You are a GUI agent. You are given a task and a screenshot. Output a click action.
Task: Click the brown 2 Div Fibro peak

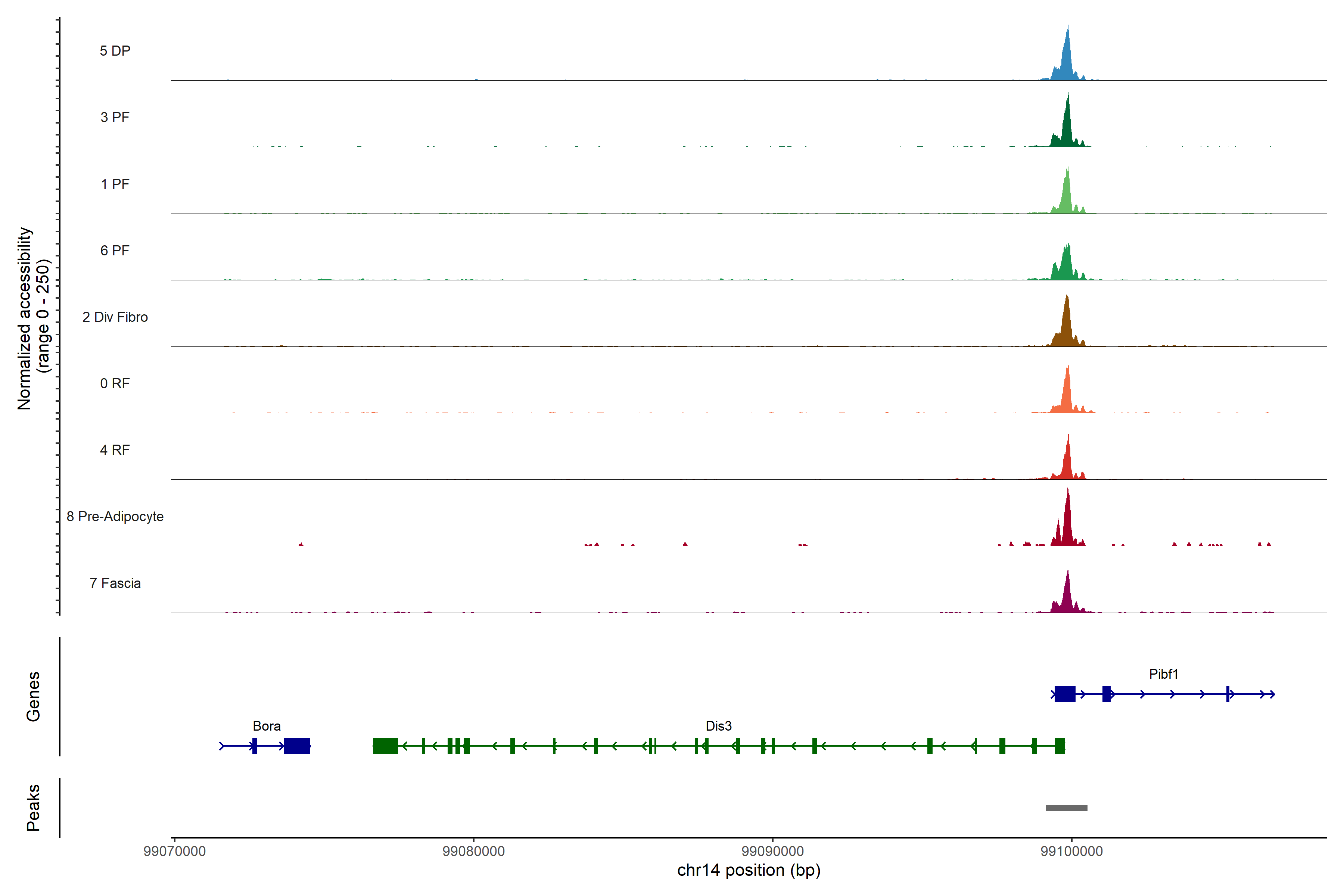1066,329
